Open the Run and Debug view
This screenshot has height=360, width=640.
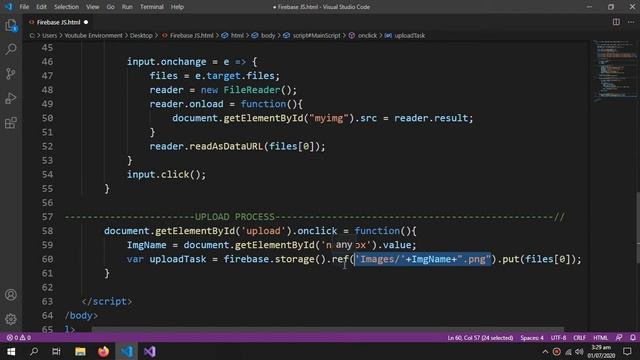click(11, 98)
